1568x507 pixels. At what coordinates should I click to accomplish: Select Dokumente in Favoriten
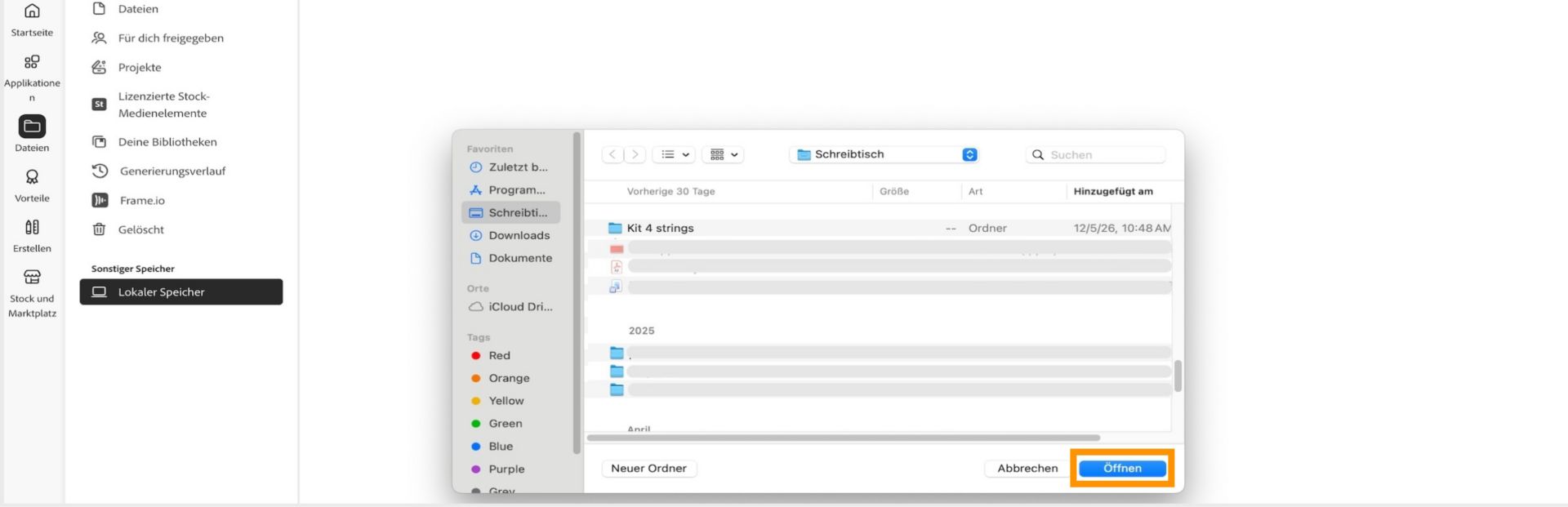coord(510,259)
